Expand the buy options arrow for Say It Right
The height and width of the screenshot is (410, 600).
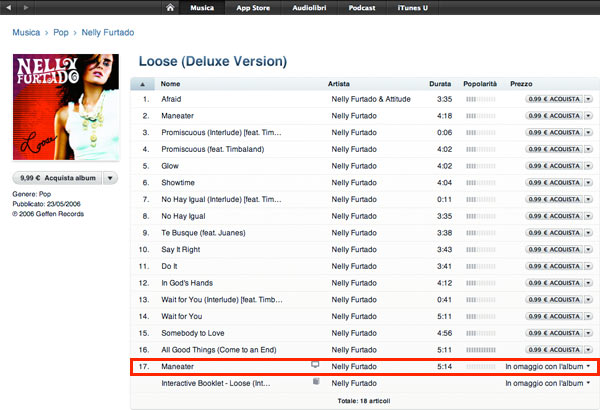[587, 248]
